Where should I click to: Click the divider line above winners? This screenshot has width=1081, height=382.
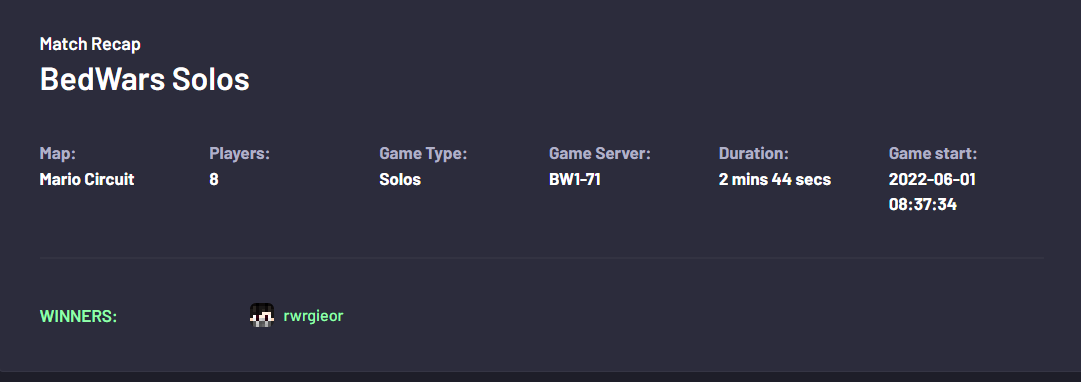(542, 258)
